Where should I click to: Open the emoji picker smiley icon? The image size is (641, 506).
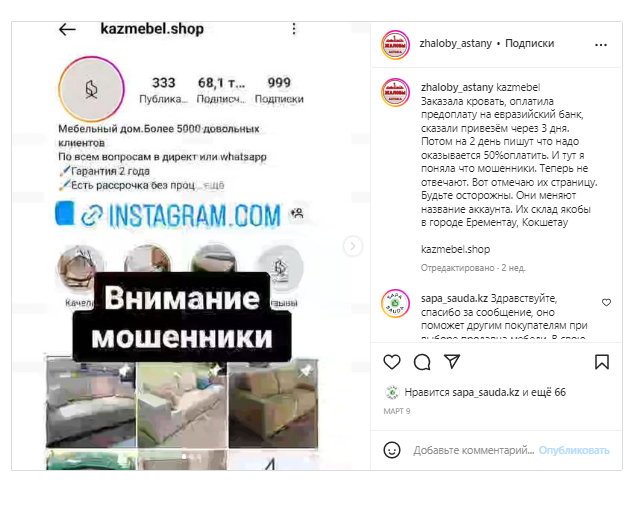[x=392, y=450]
